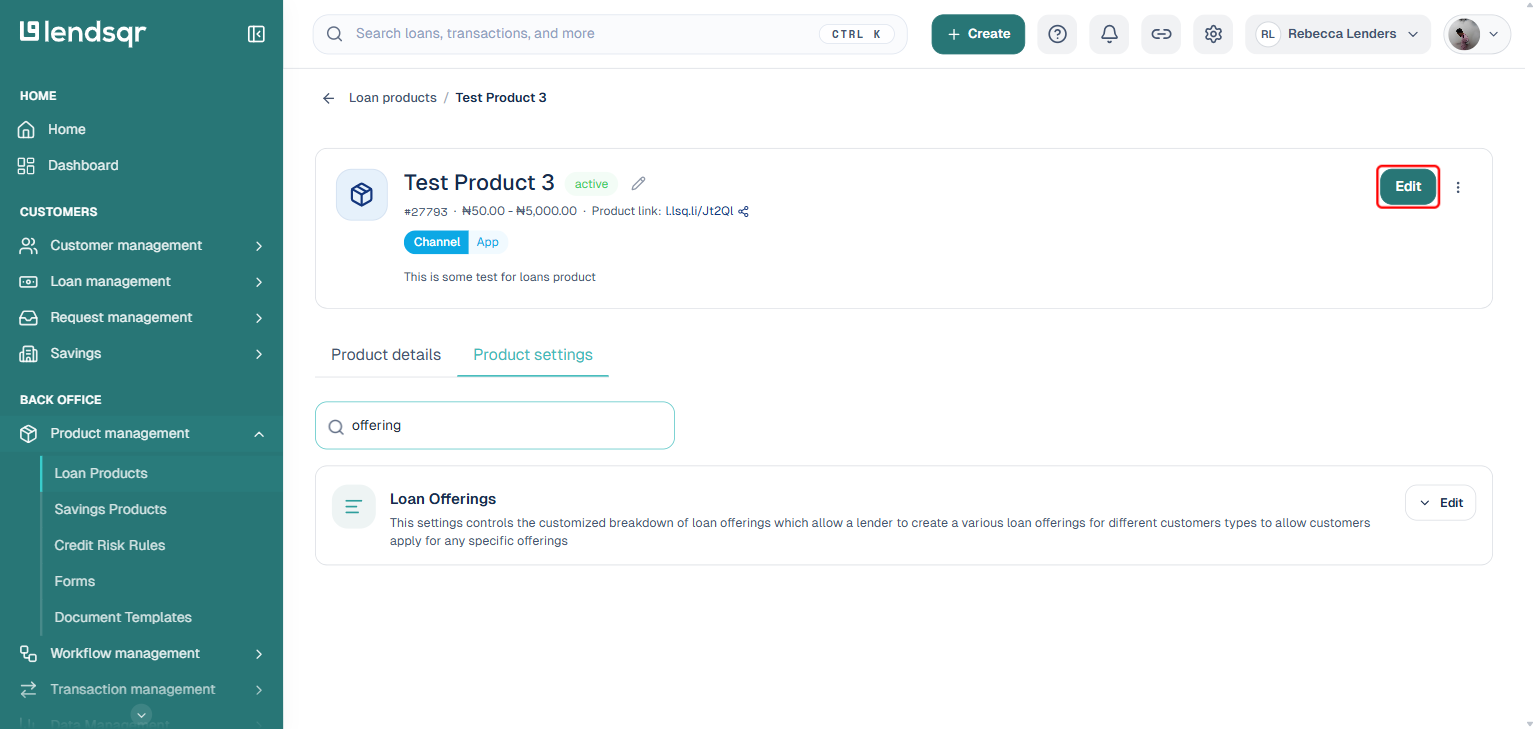1535x730 pixels.
Task: Open Document Templates in sidebar
Action: tap(123, 618)
